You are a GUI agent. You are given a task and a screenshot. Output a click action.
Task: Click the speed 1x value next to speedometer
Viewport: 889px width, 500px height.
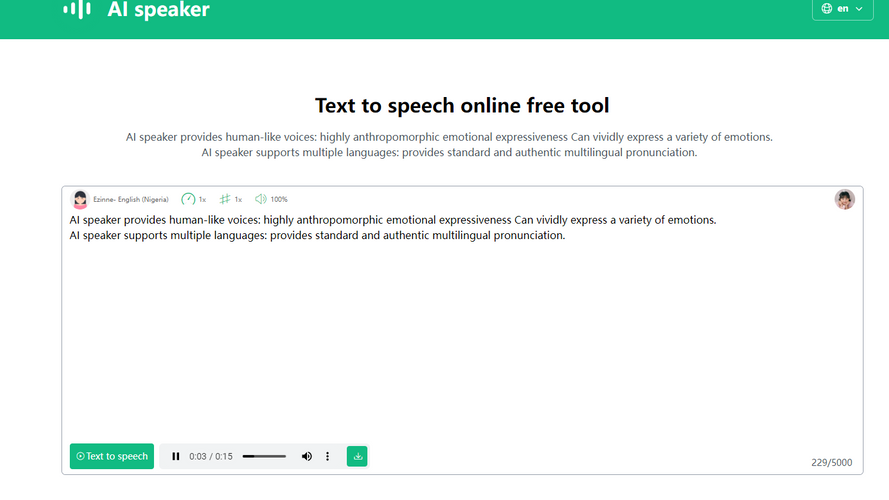[x=202, y=200]
